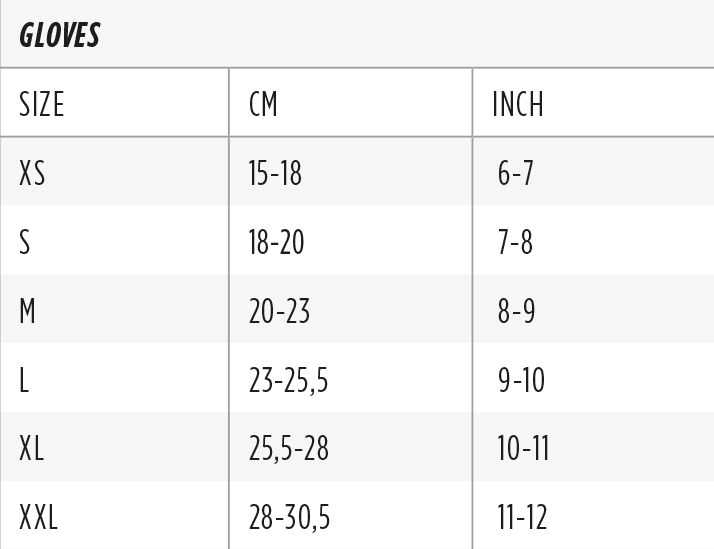Image resolution: width=714 pixels, height=549 pixels.
Task: Select the INCH column header
Action: [x=518, y=104]
